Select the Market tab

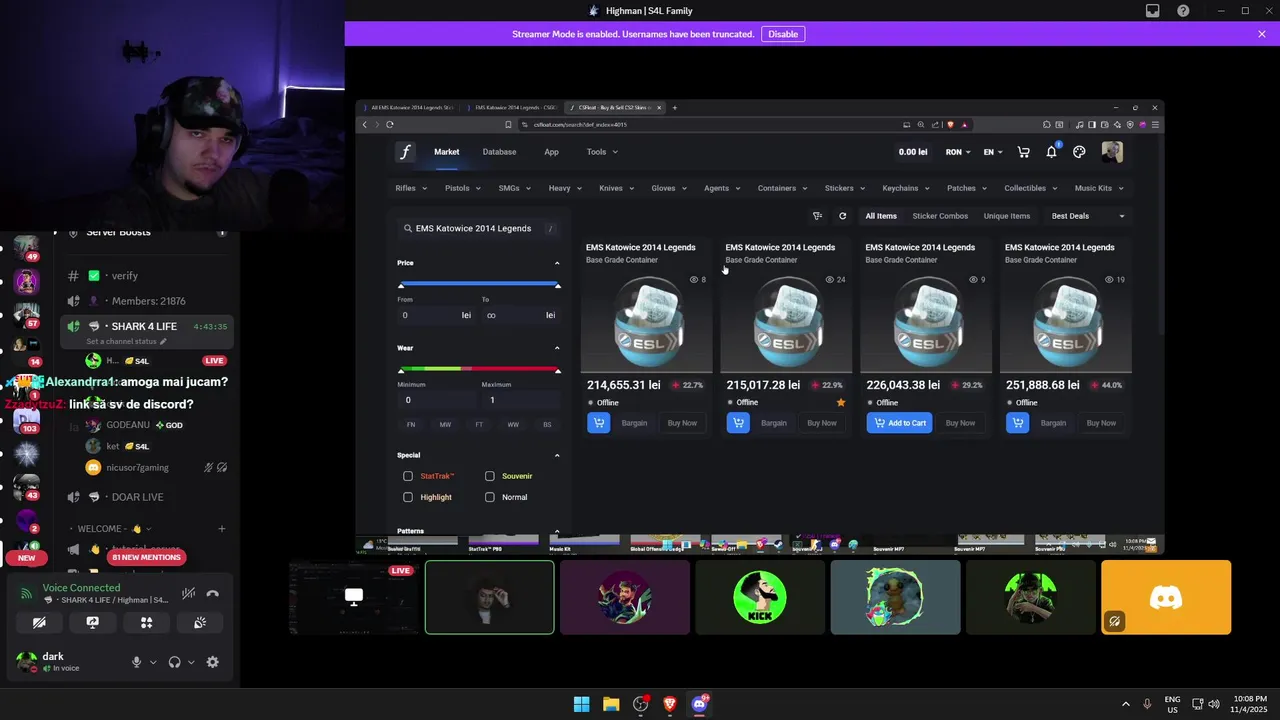tap(446, 152)
